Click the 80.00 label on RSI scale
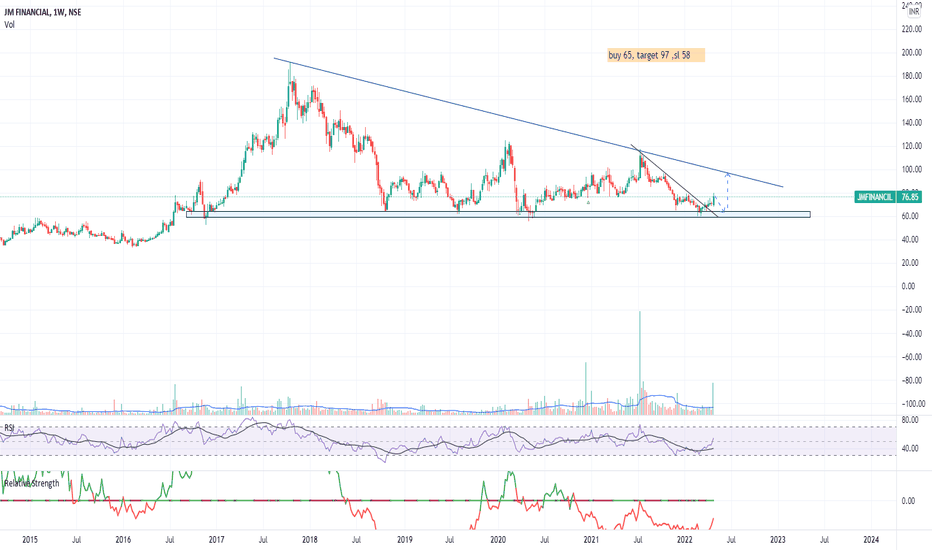Image resolution: width=932 pixels, height=550 pixels. coord(910,420)
